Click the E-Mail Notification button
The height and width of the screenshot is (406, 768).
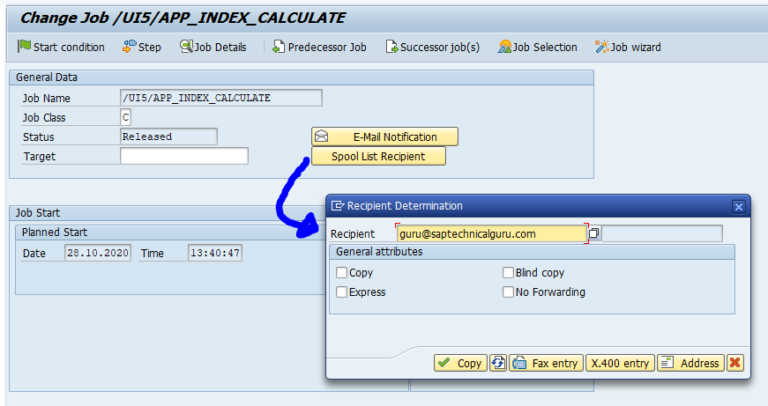384,136
